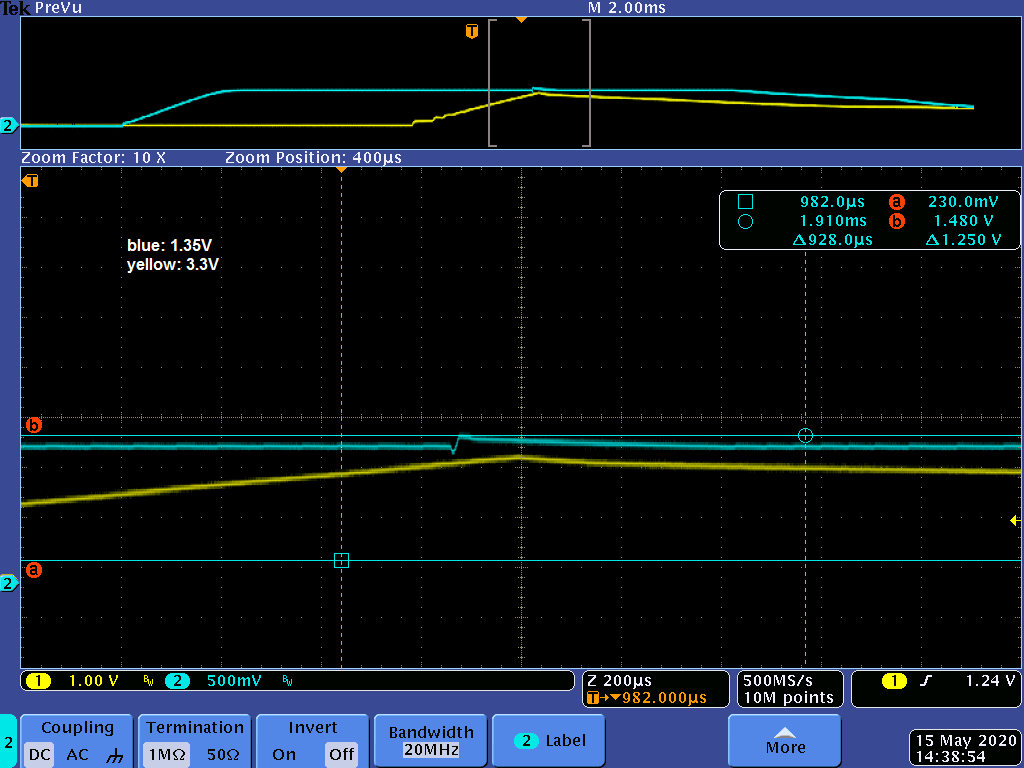
Task: Click the 230.0mV cursor a value
Action: point(963,202)
